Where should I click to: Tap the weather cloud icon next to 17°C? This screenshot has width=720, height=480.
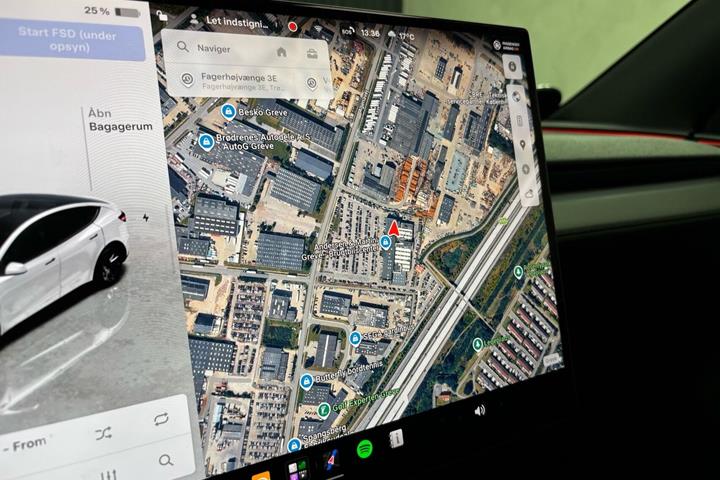coord(391,34)
